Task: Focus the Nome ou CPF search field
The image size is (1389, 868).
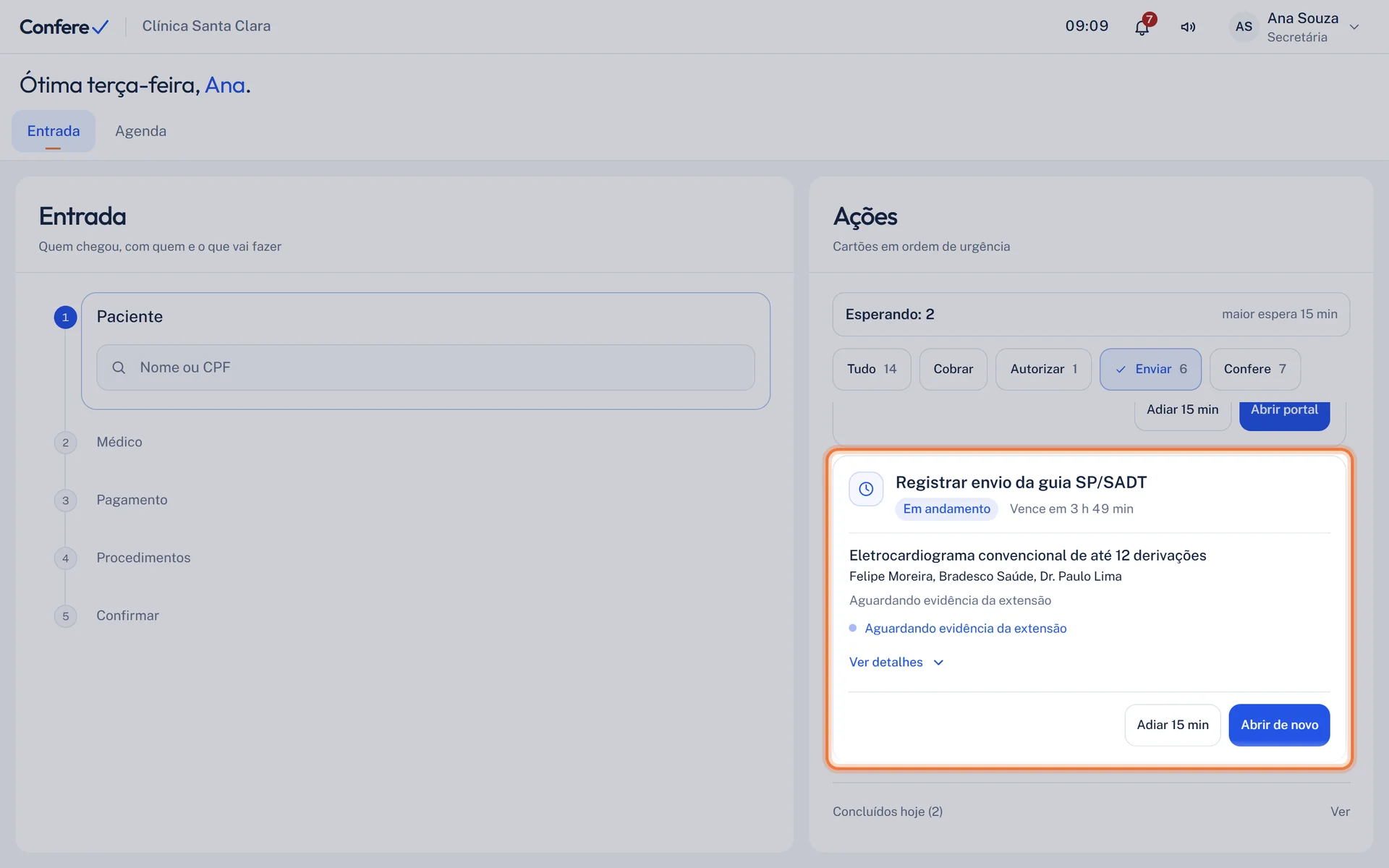Action: [425, 367]
